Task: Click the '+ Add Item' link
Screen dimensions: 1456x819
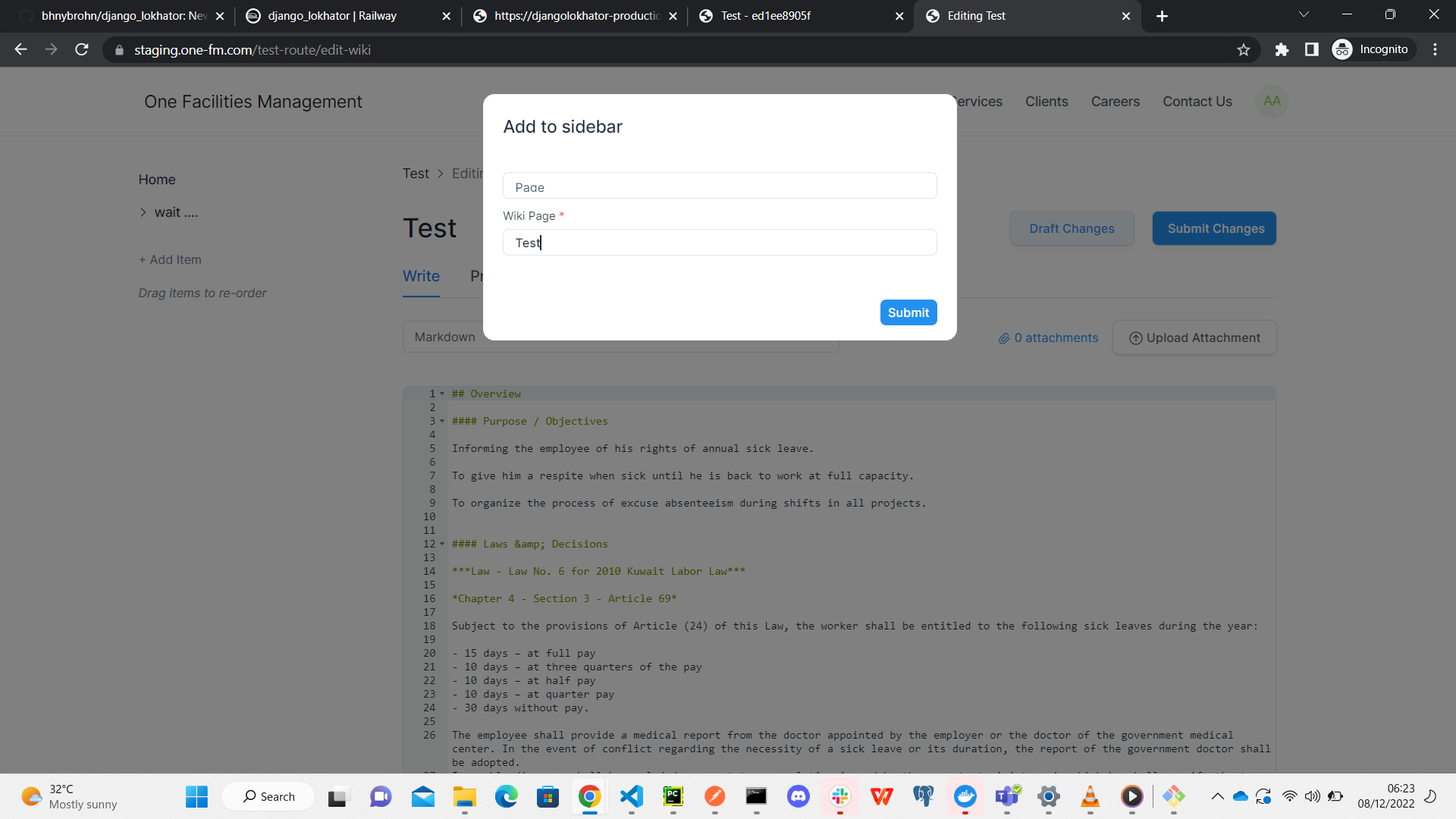Action: tap(170, 259)
